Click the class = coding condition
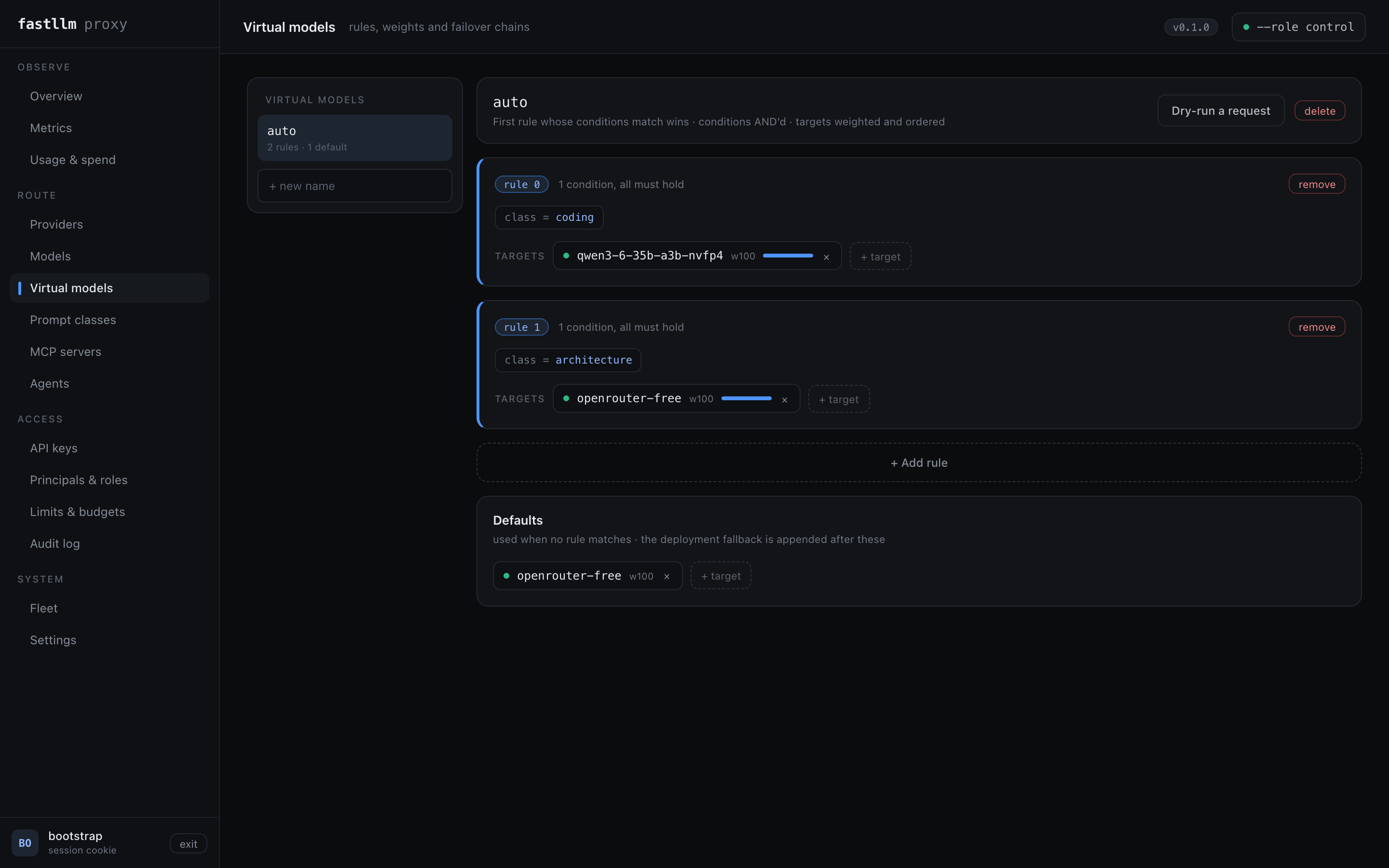This screenshot has height=868, width=1389. coord(549,217)
